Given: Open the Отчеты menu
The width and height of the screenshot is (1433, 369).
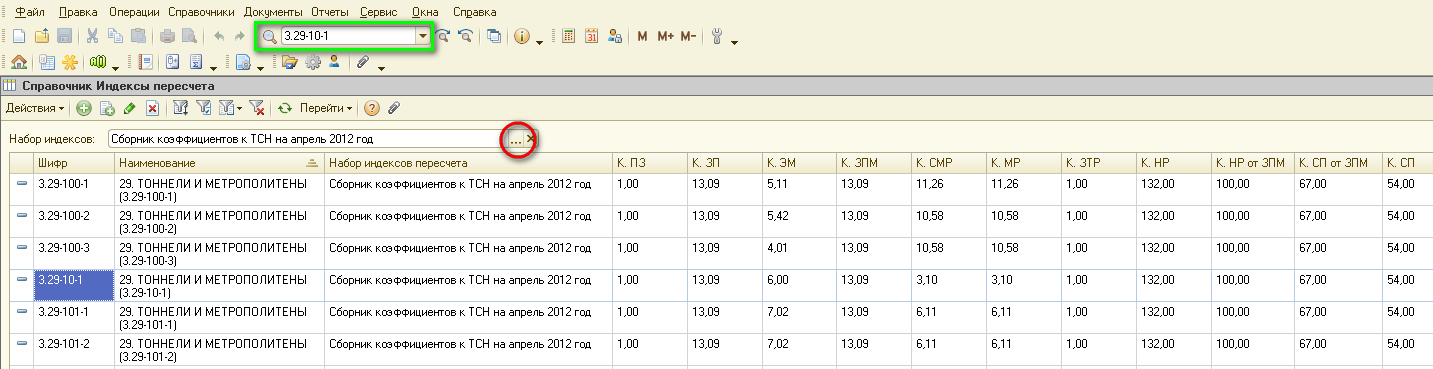Looking at the screenshot, I should tap(330, 12).
